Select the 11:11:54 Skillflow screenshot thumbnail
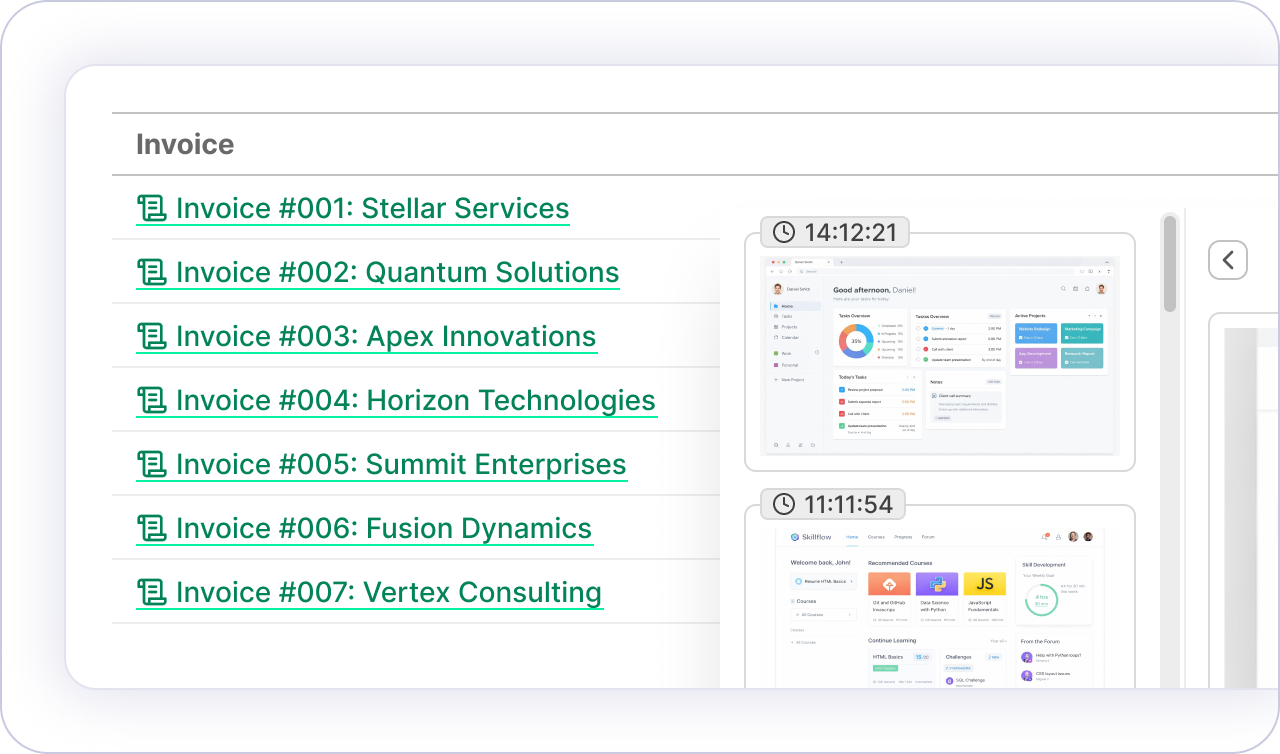 939,605
